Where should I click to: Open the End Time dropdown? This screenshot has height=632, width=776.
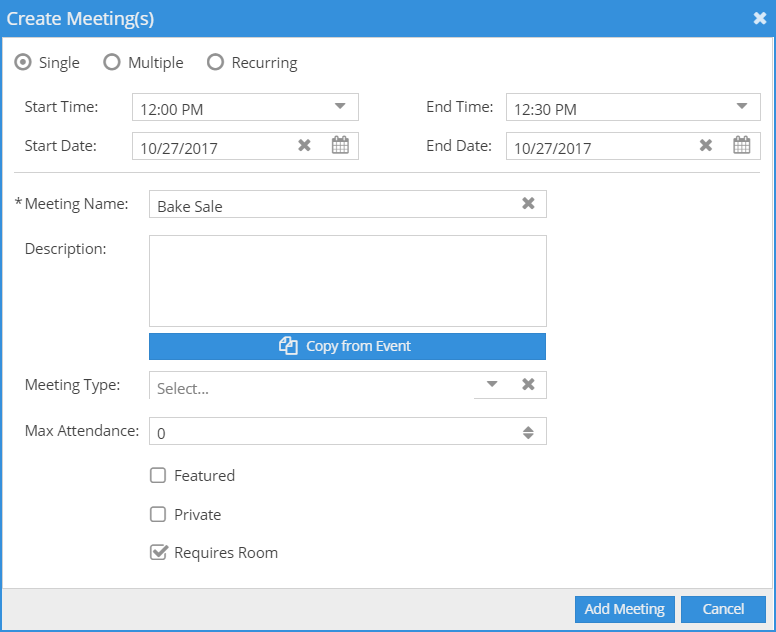click(741, 106)
